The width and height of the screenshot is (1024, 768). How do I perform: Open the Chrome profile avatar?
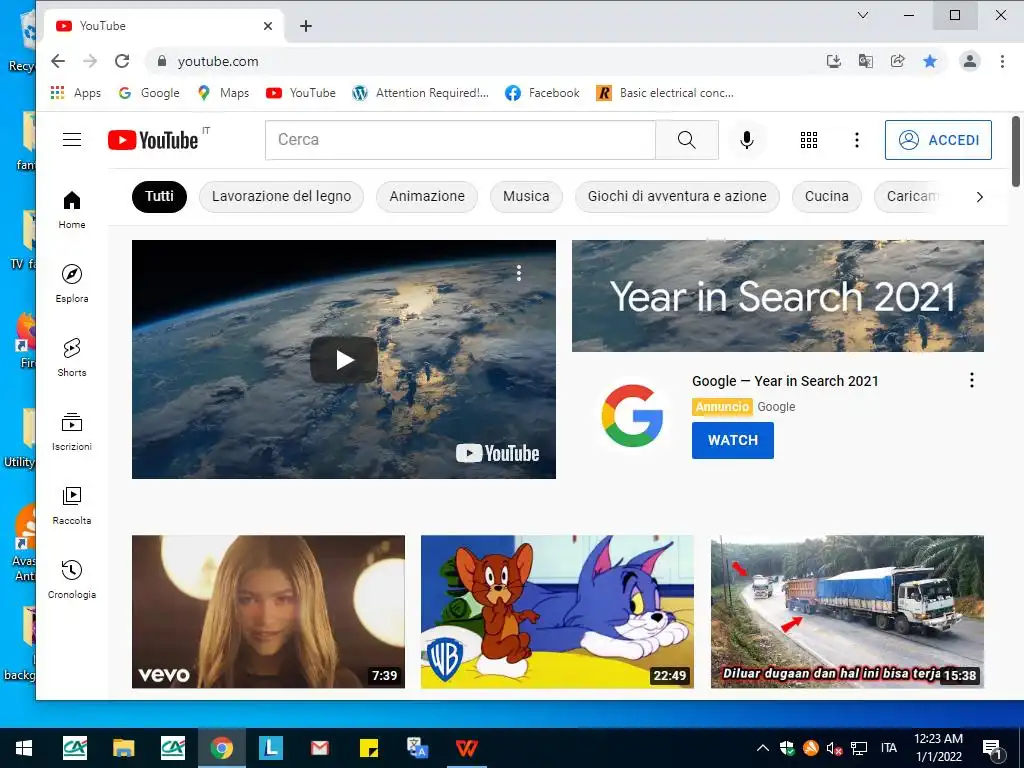pos(970,61)
